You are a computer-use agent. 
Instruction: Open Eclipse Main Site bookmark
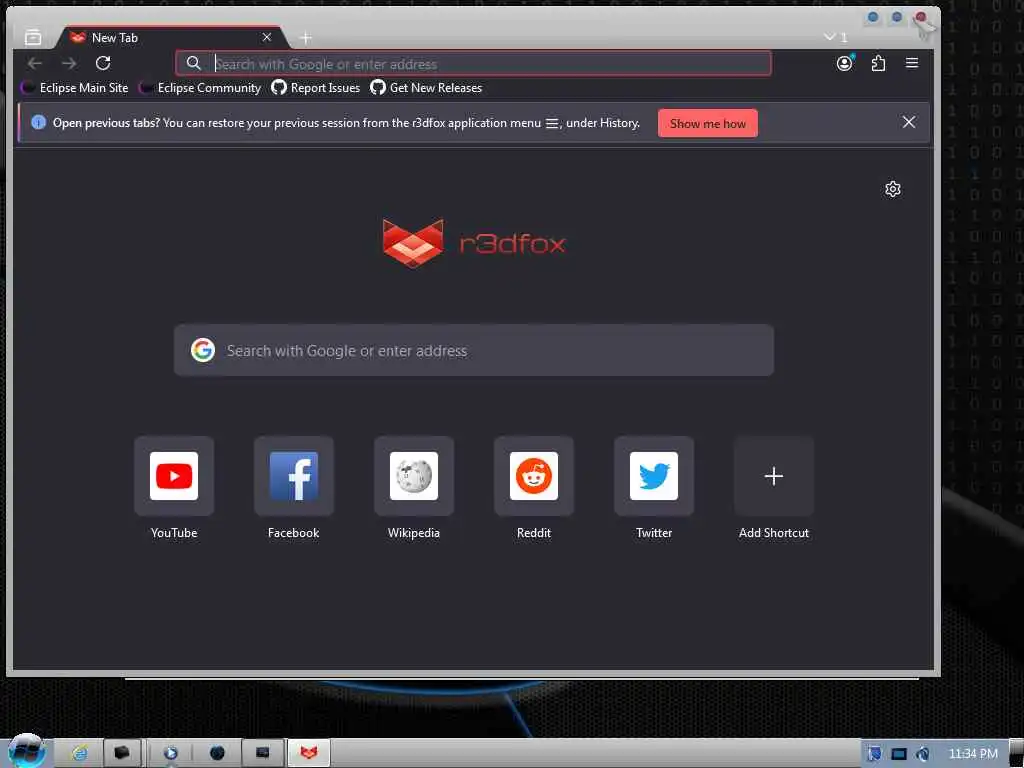tap(76, 88)
